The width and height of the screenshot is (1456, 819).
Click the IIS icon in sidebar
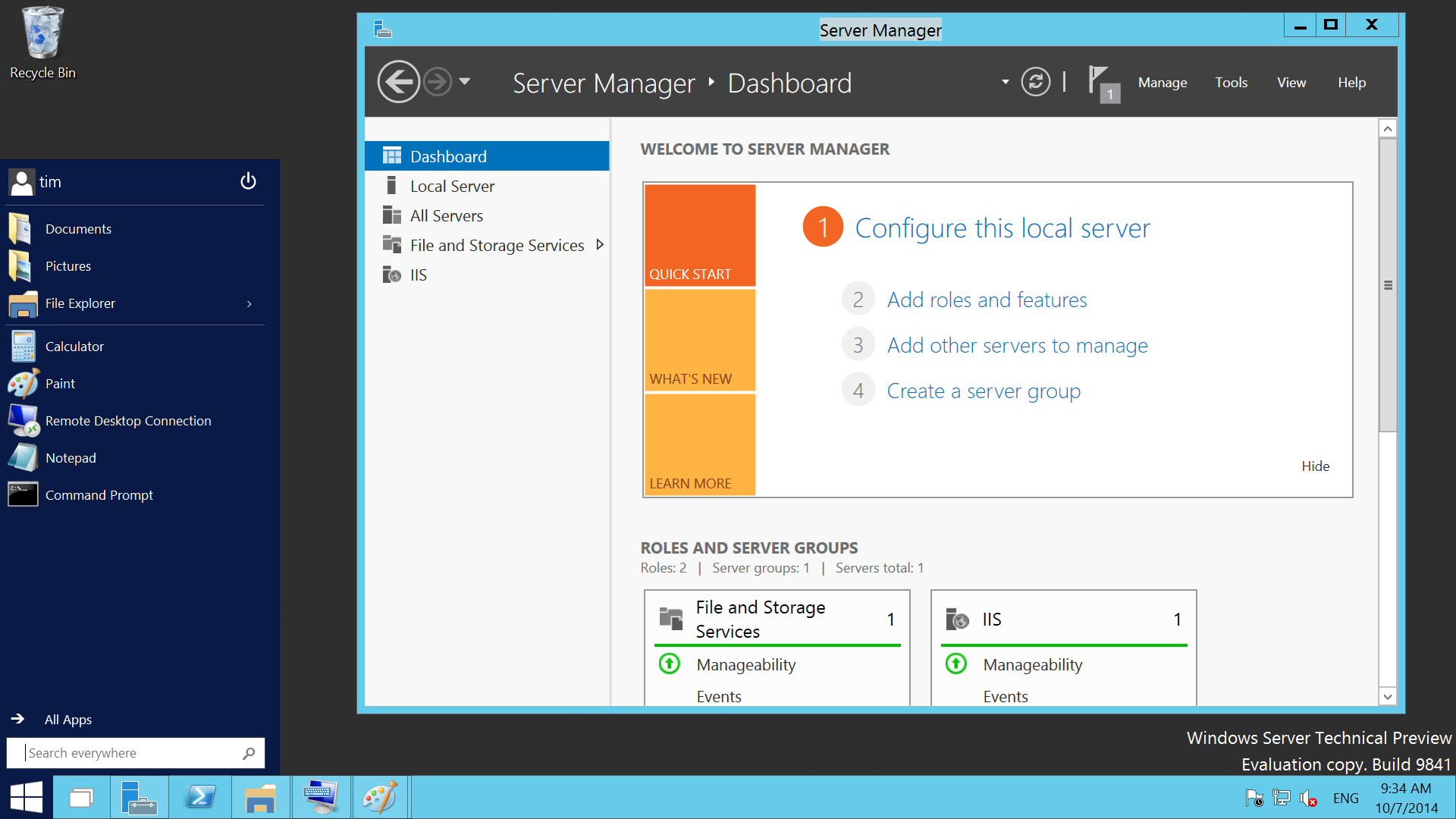click(x=391, y=274)
